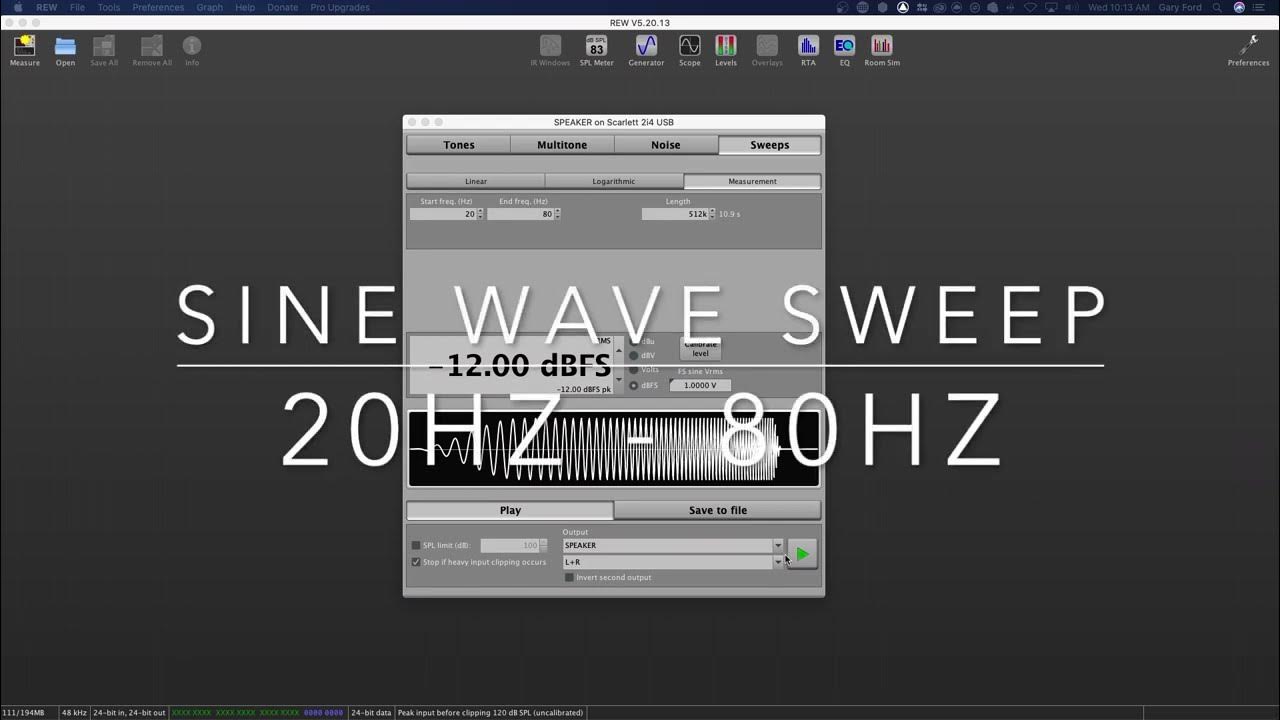Select the dBV level unit radio
Viewport: 1280px width, 720px height.
633,356
